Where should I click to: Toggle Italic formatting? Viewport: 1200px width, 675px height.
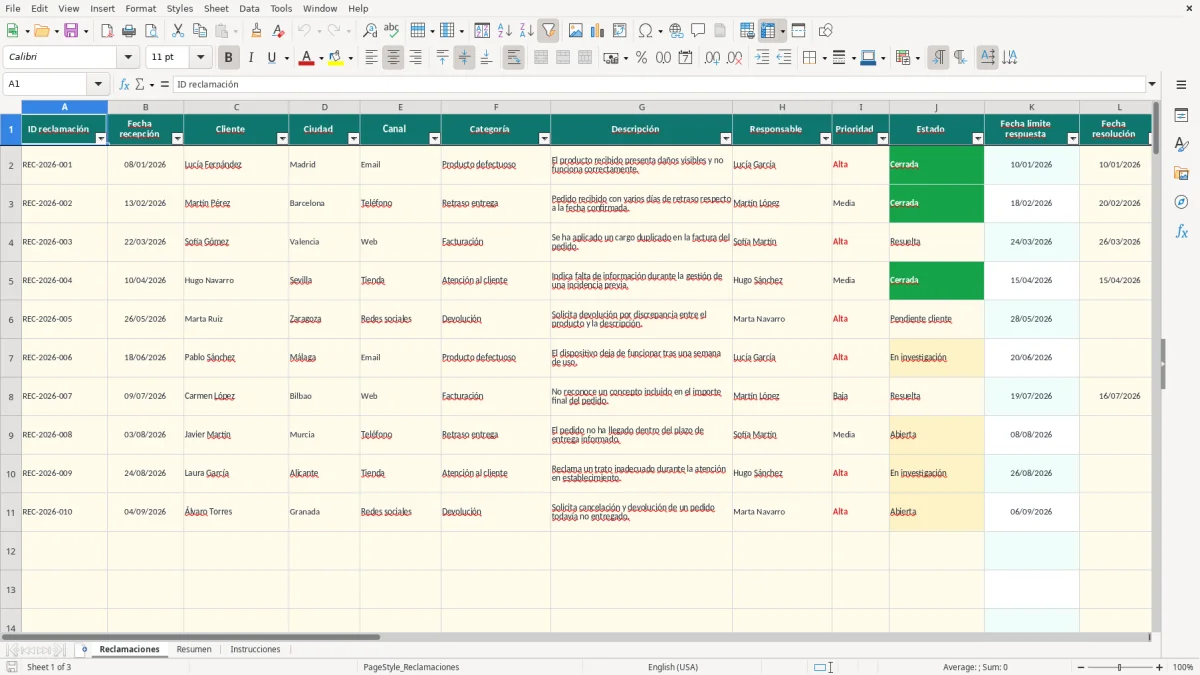click(250, 58)
